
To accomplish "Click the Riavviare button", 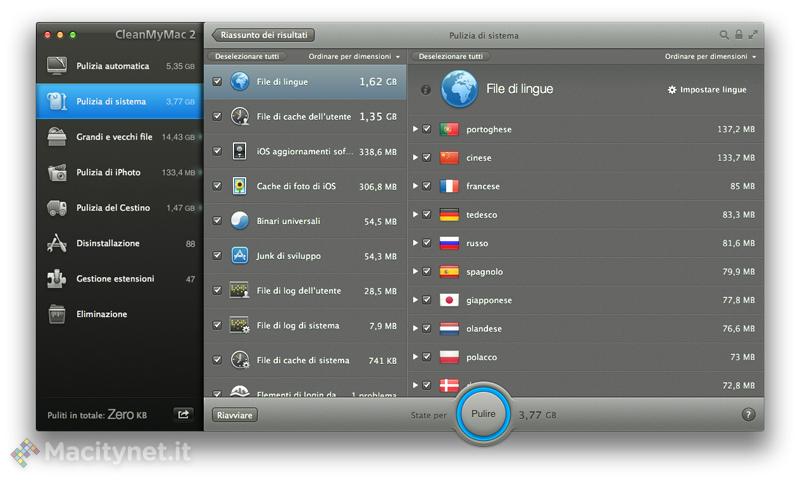I will (235, 415).
